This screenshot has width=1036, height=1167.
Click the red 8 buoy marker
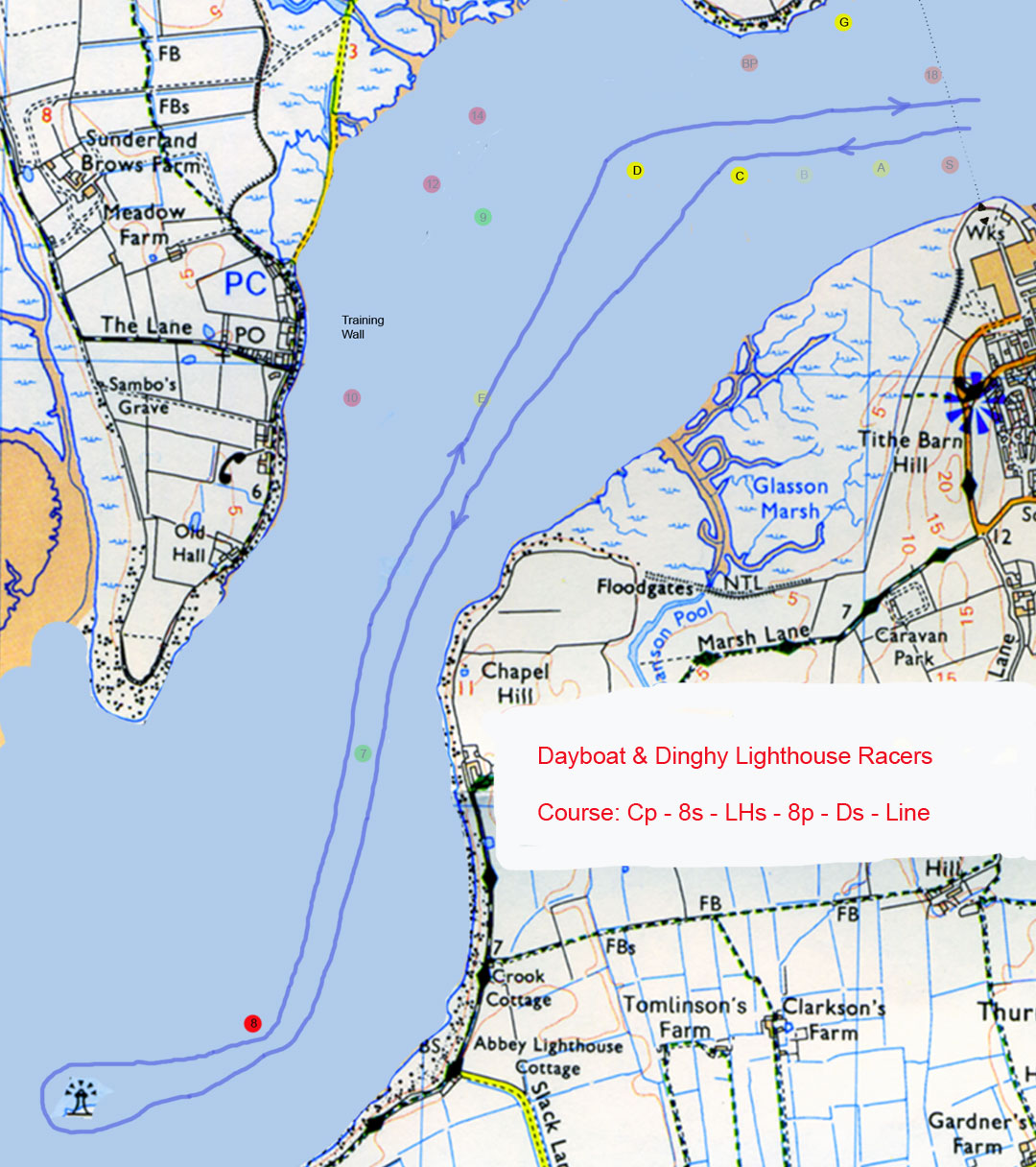tap(252, 1023)
